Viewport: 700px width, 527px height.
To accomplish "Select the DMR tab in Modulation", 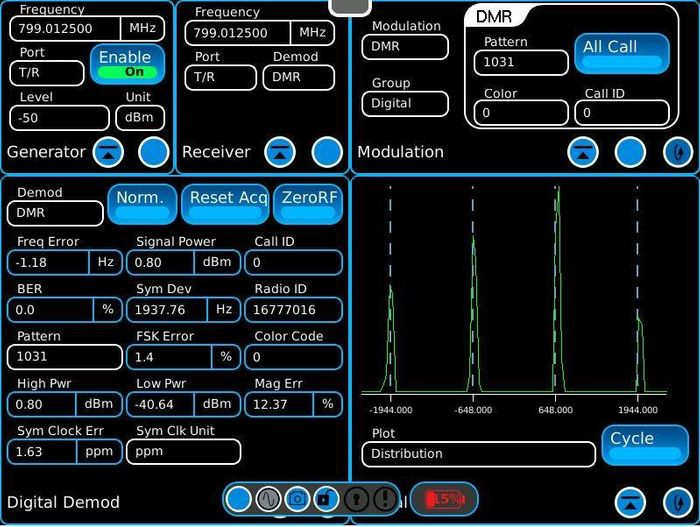I will 495,17.
